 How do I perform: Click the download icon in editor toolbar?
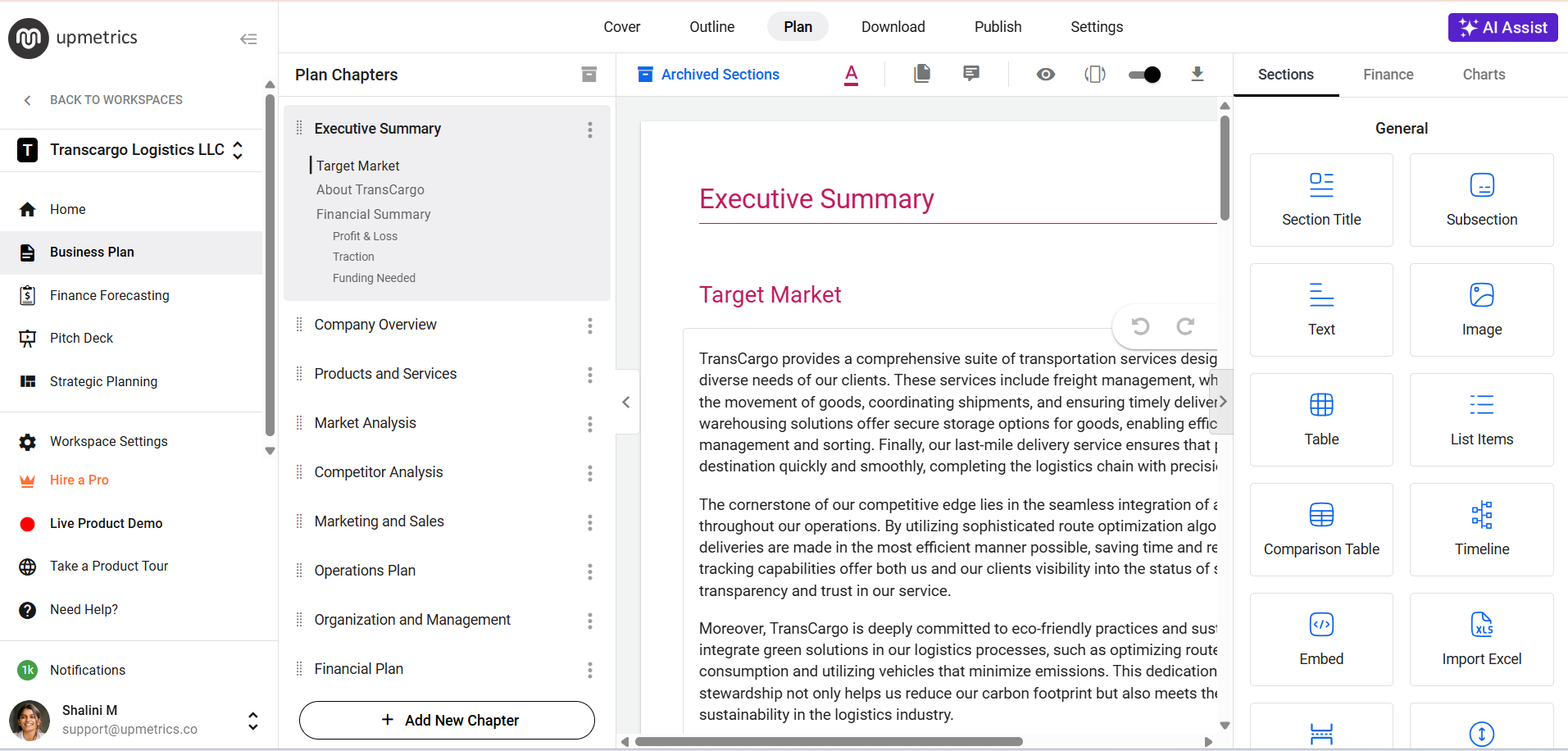pos(1198,75)
